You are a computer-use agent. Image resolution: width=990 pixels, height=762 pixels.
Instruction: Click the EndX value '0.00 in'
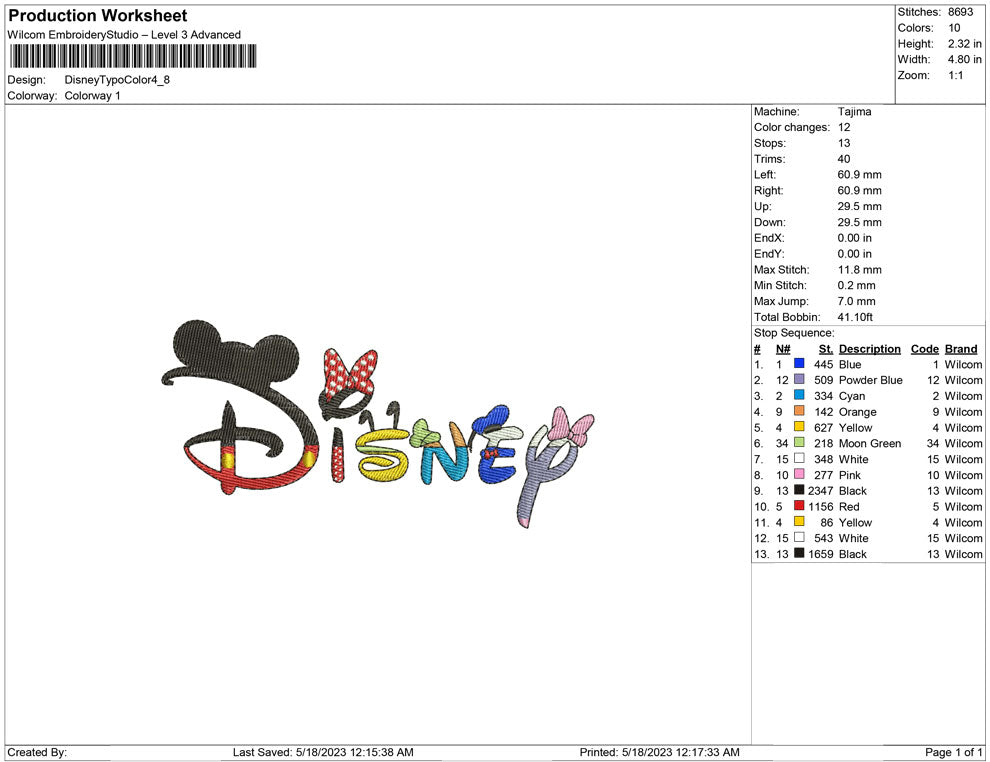(x=854, y=238)
